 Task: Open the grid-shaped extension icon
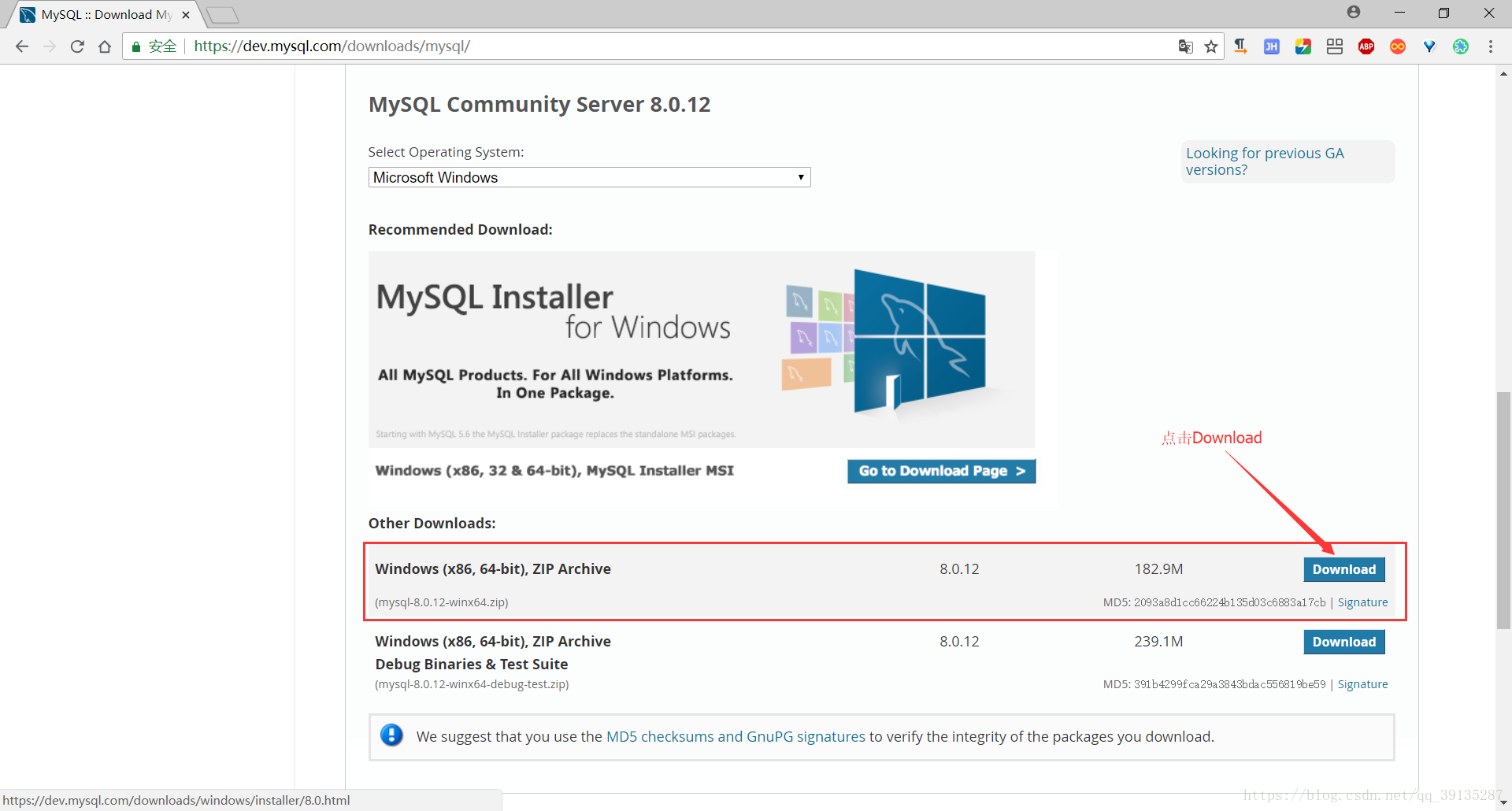point(1335,46)
